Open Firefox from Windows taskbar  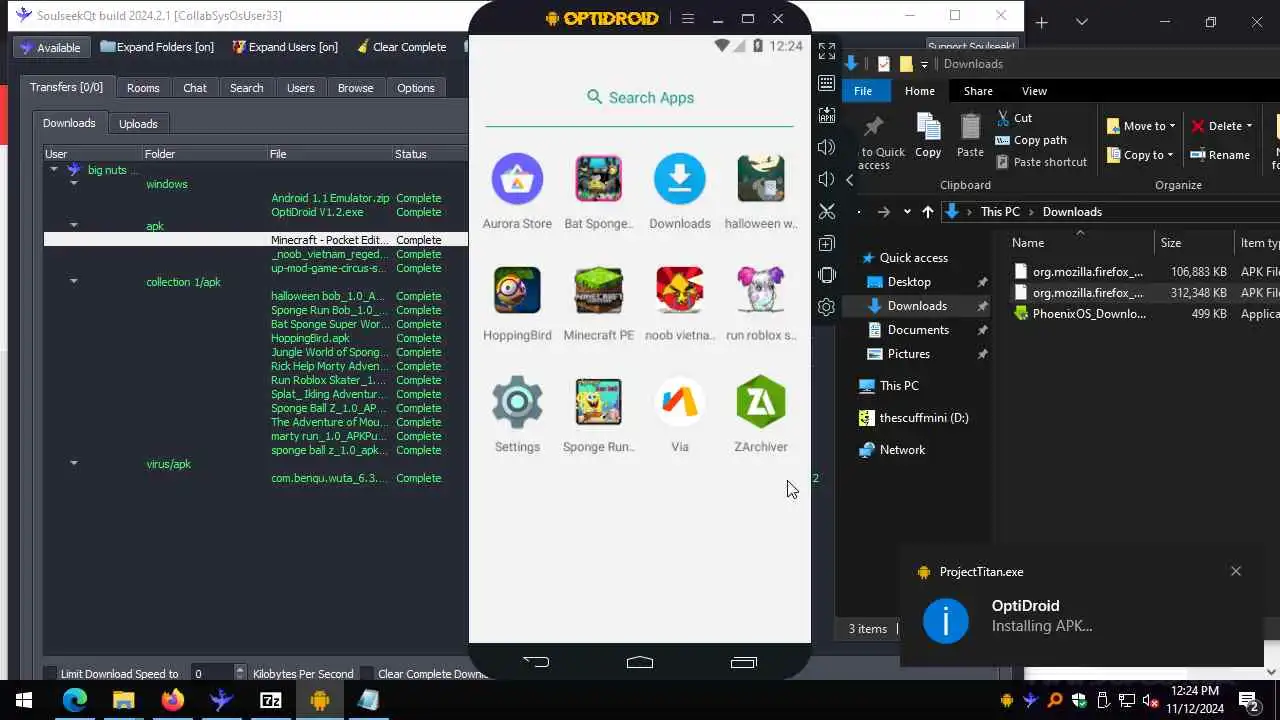click(x=173, y=700)
